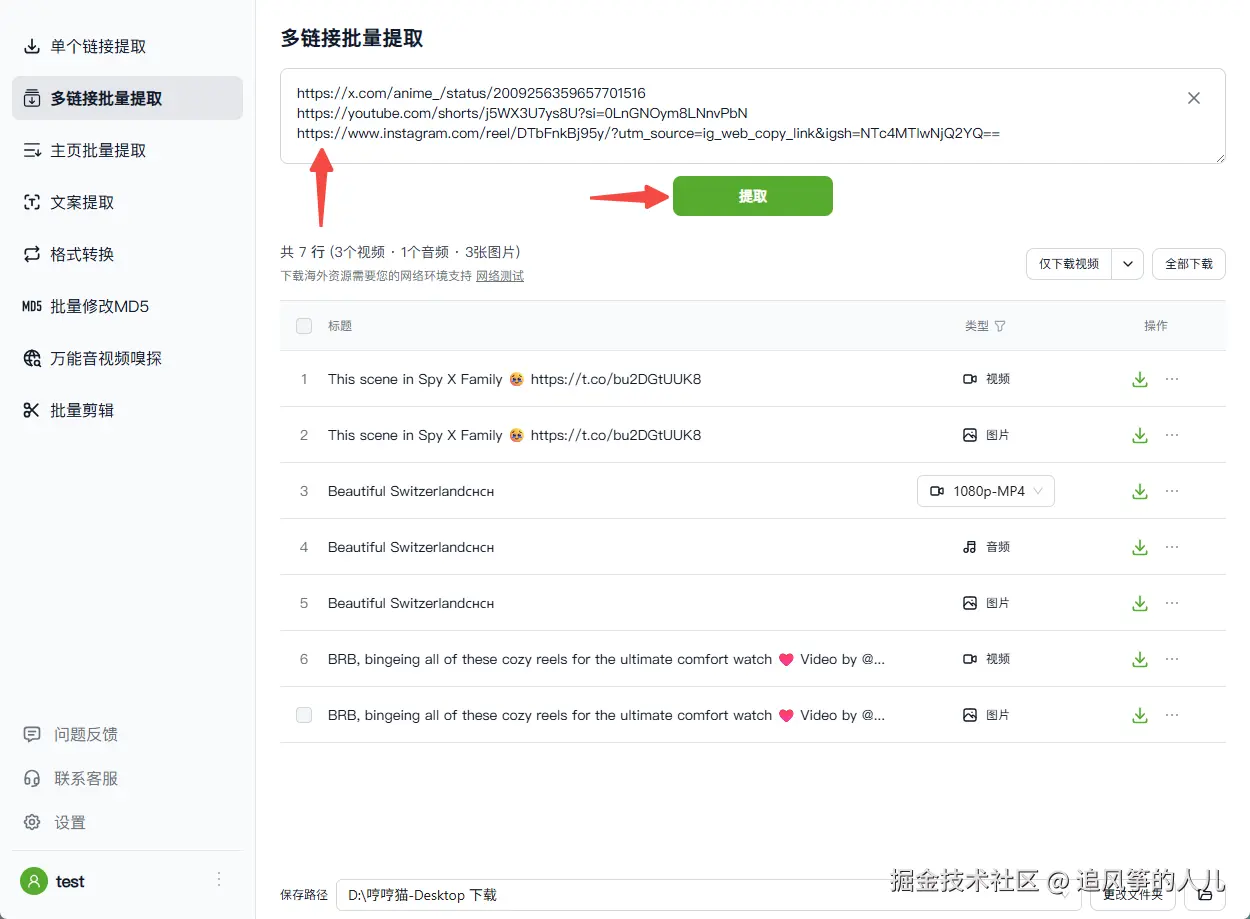
Task: Clear the link text box with the X
Action: (1194, 98)
